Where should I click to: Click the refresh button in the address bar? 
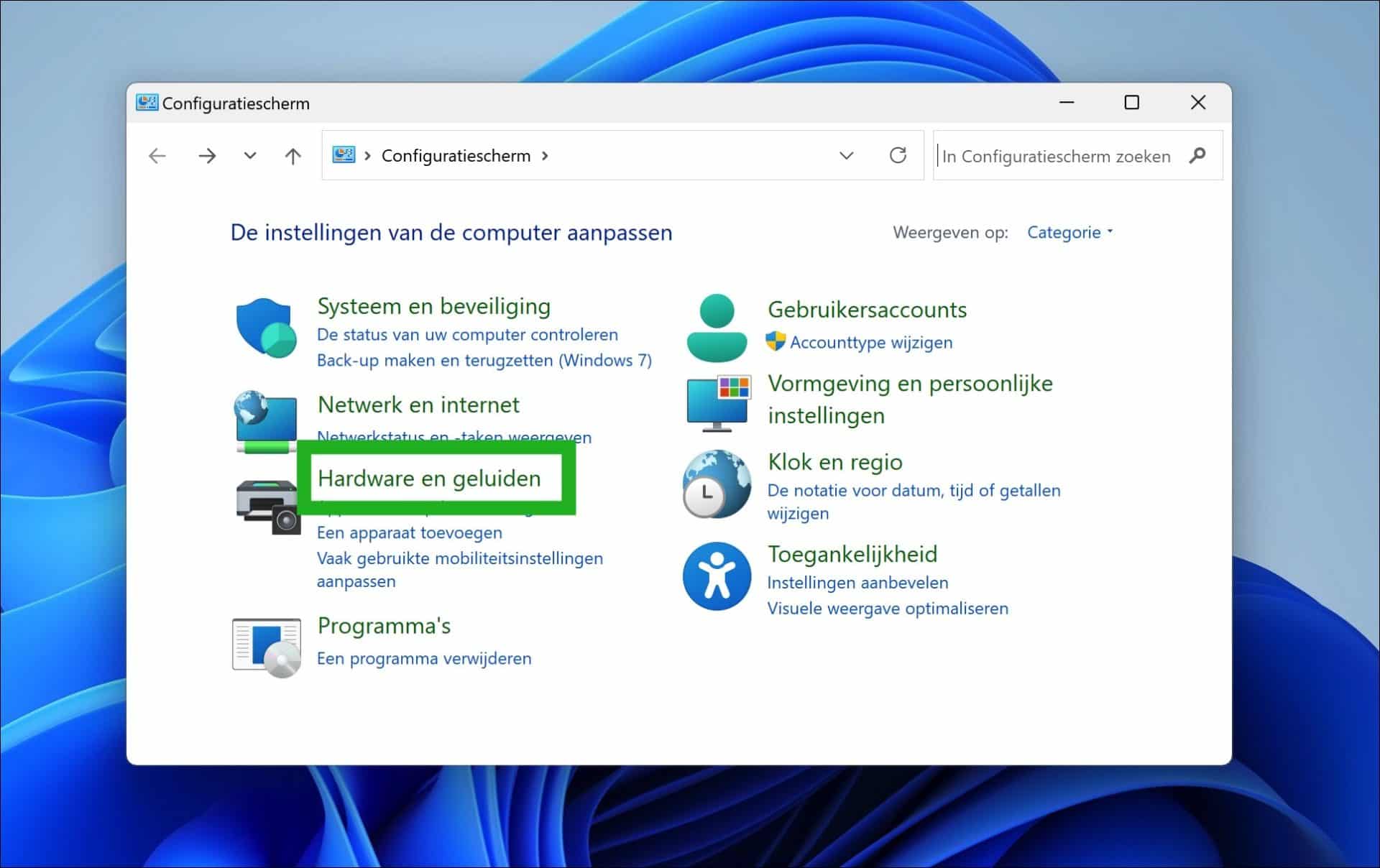click(898, 155)
